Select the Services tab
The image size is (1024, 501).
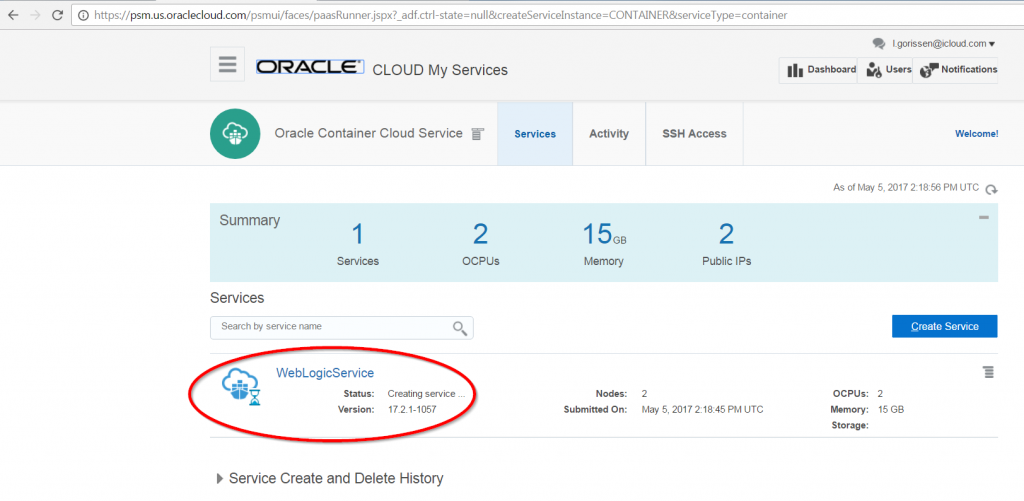click(x=535, y=134)
